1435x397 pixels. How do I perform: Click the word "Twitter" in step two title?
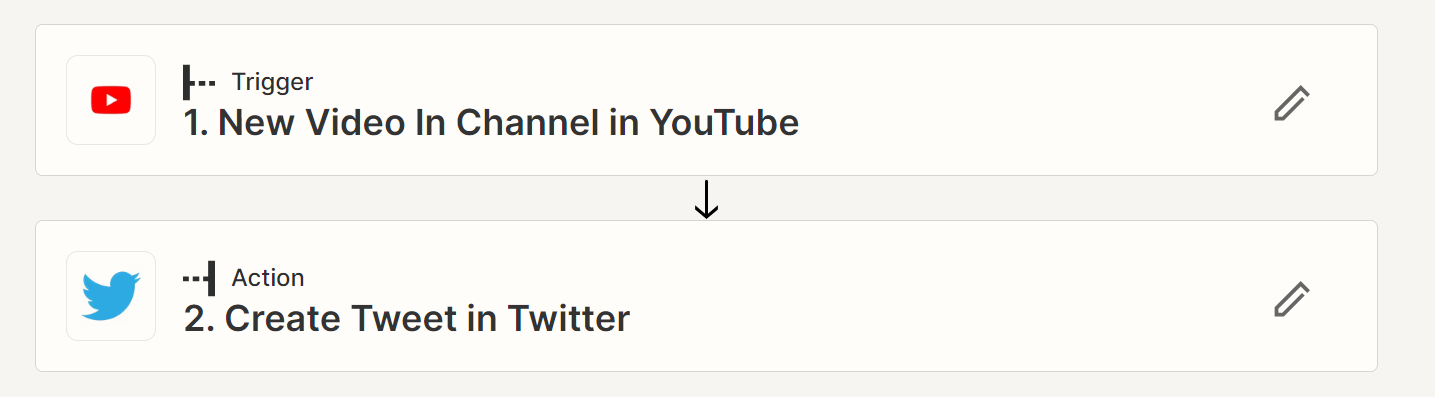[569, 319]
